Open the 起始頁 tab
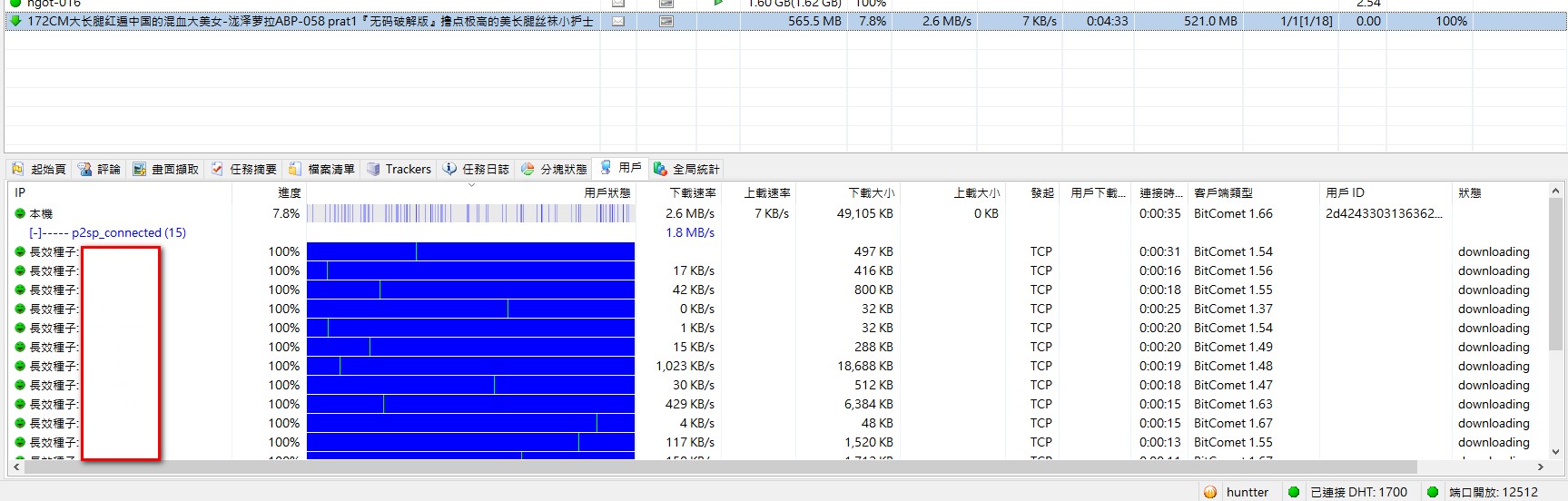The height and width of the screenshot is (501, 1568). 40,169
